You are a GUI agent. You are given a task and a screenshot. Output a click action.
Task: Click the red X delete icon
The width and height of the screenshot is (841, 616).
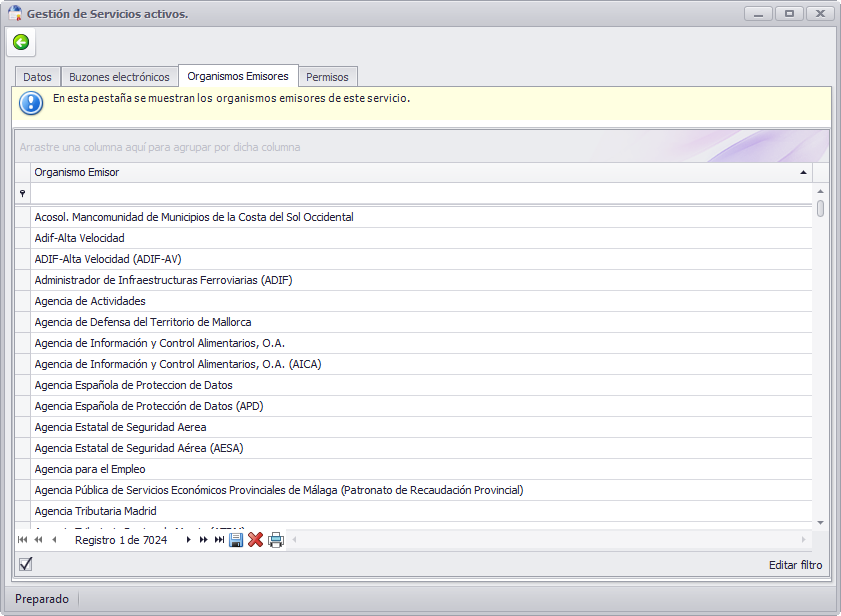255,540
